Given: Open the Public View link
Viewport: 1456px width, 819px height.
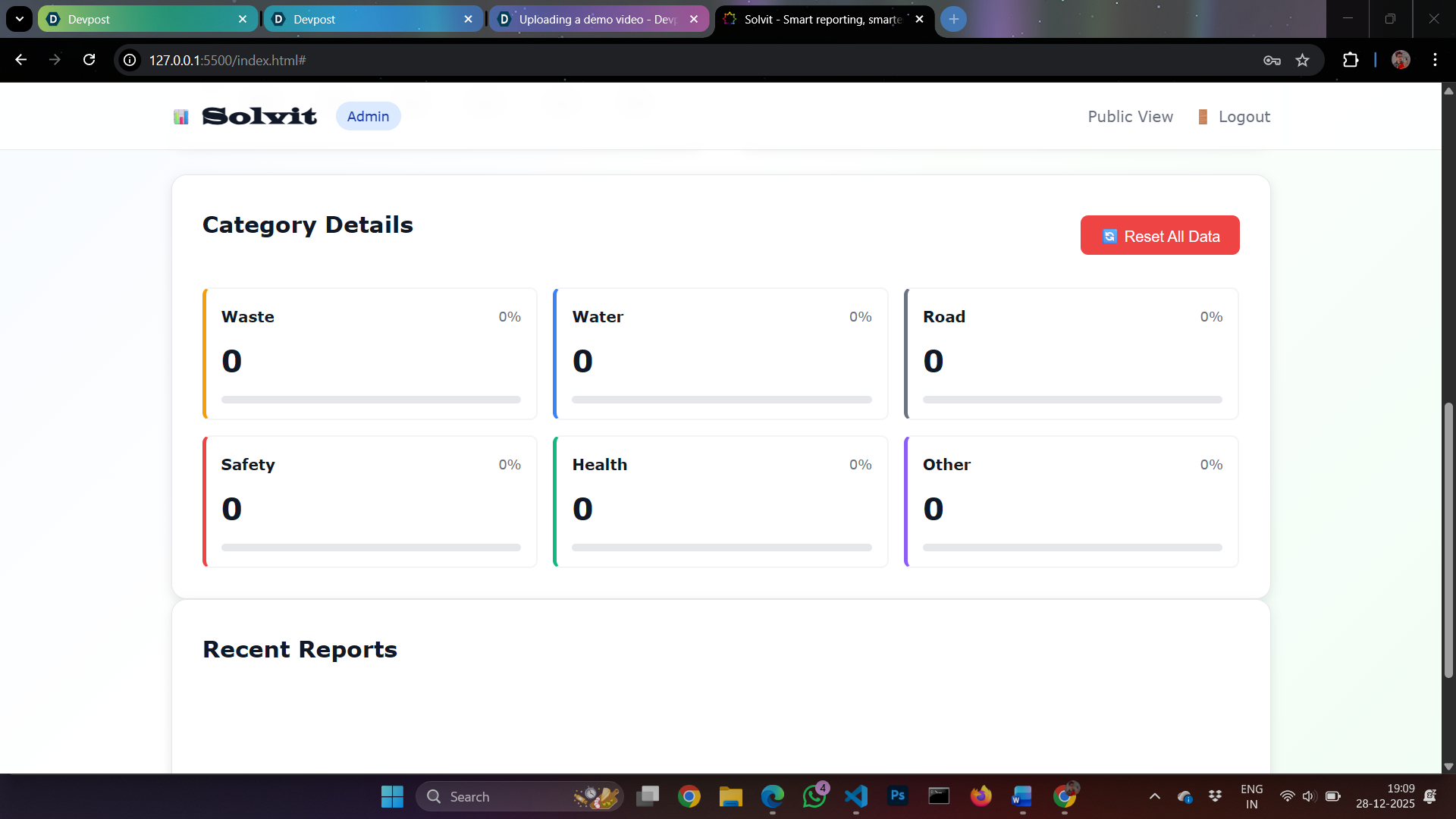Looking at the screenshot, I should pyautogui.click(x=1130, y=117).
